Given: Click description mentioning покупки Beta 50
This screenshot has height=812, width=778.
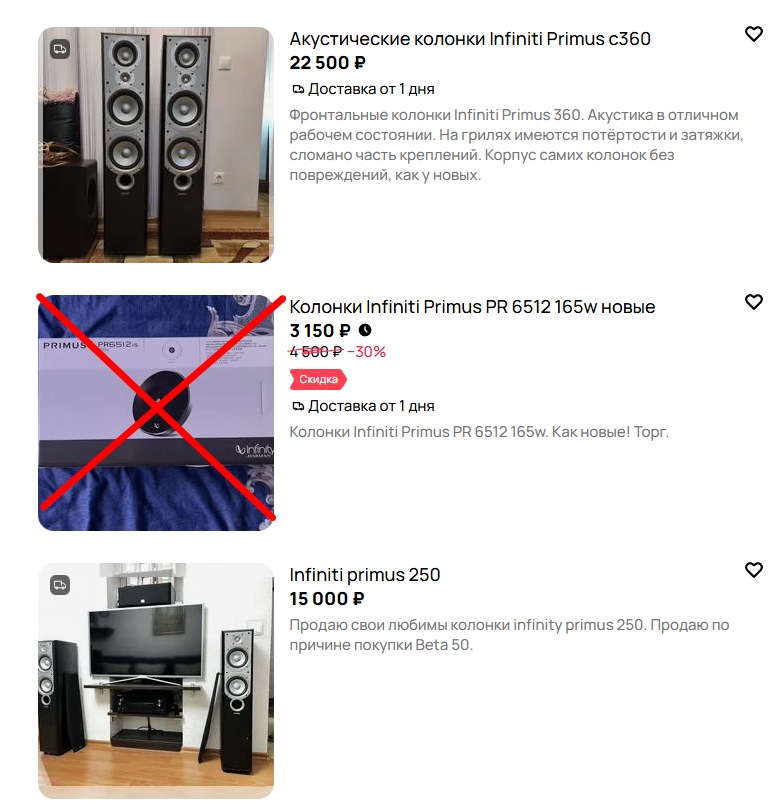Looking at the screenshot, I should coord(509,635).
